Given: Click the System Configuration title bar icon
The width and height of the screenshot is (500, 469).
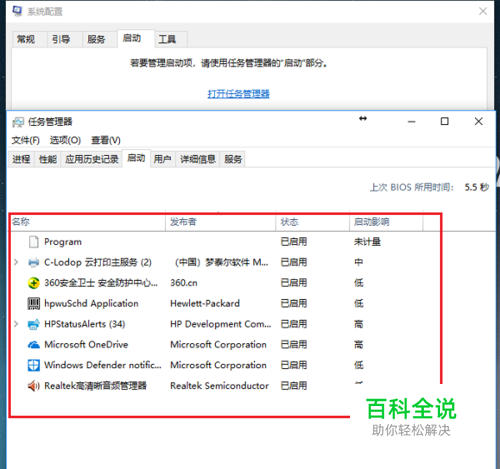Looking at the screenshot, I should point(17,11).
